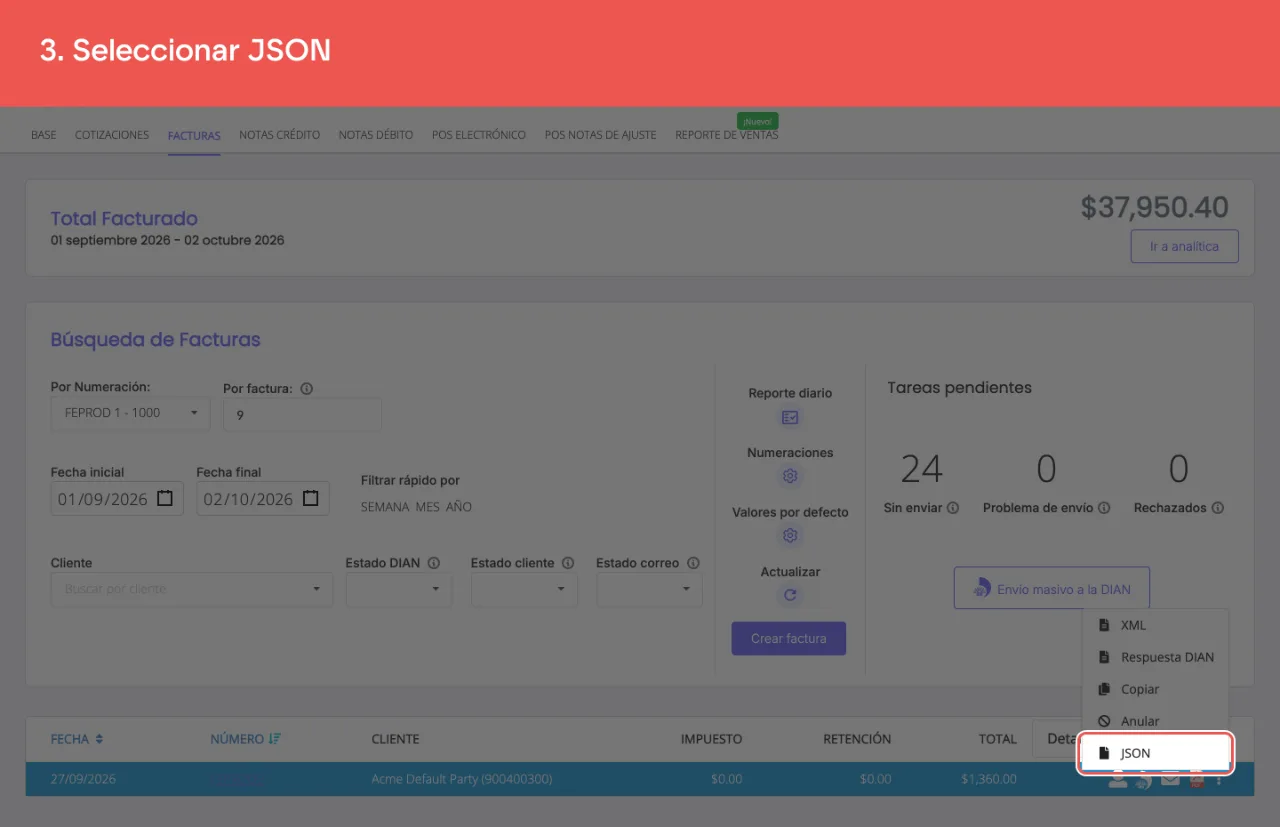Open the REPORTE DE VENTAS tab
The image size is (1280, 827).
click(727, 135)
